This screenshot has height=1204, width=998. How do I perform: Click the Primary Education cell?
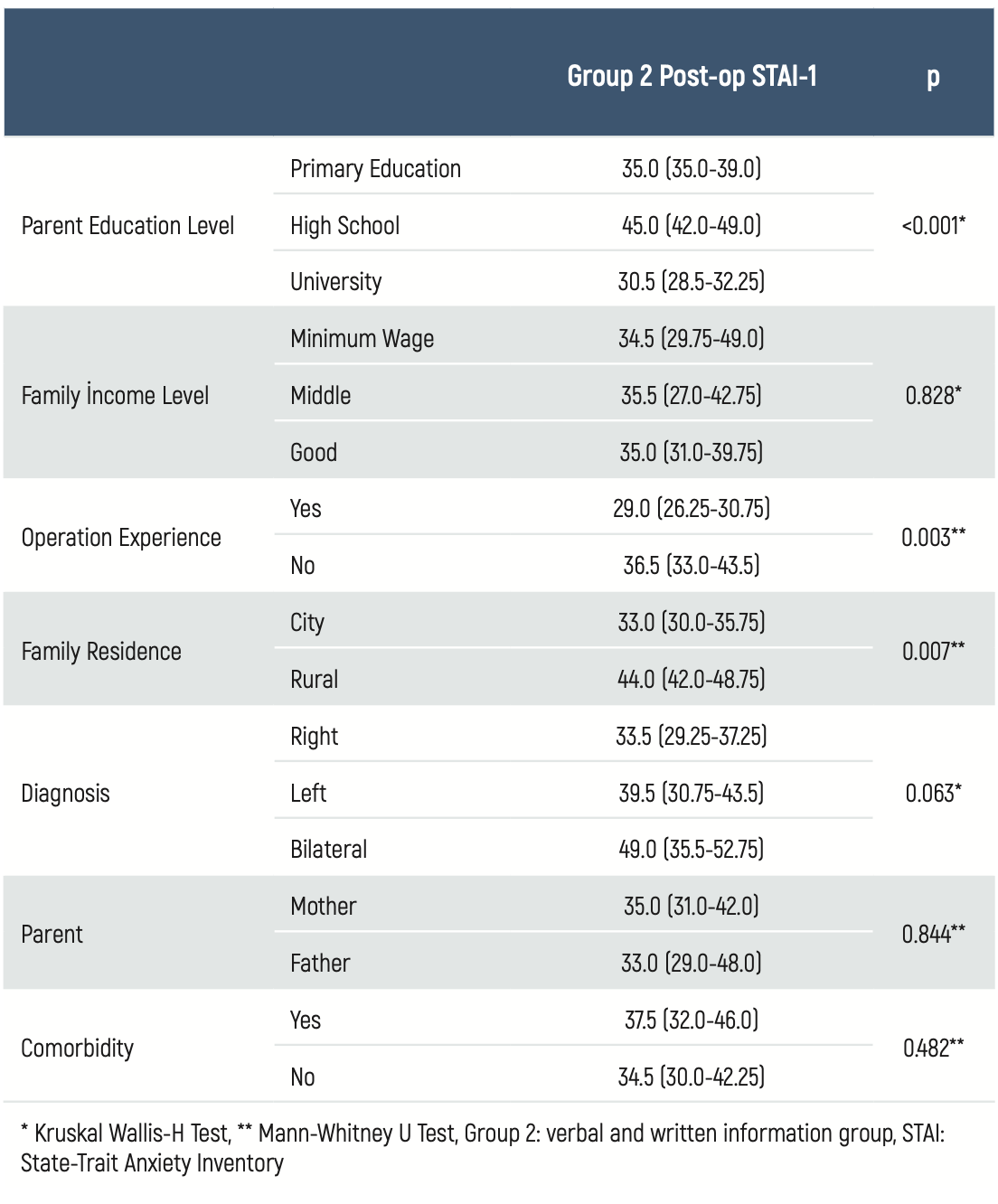[x=375, y=169]
